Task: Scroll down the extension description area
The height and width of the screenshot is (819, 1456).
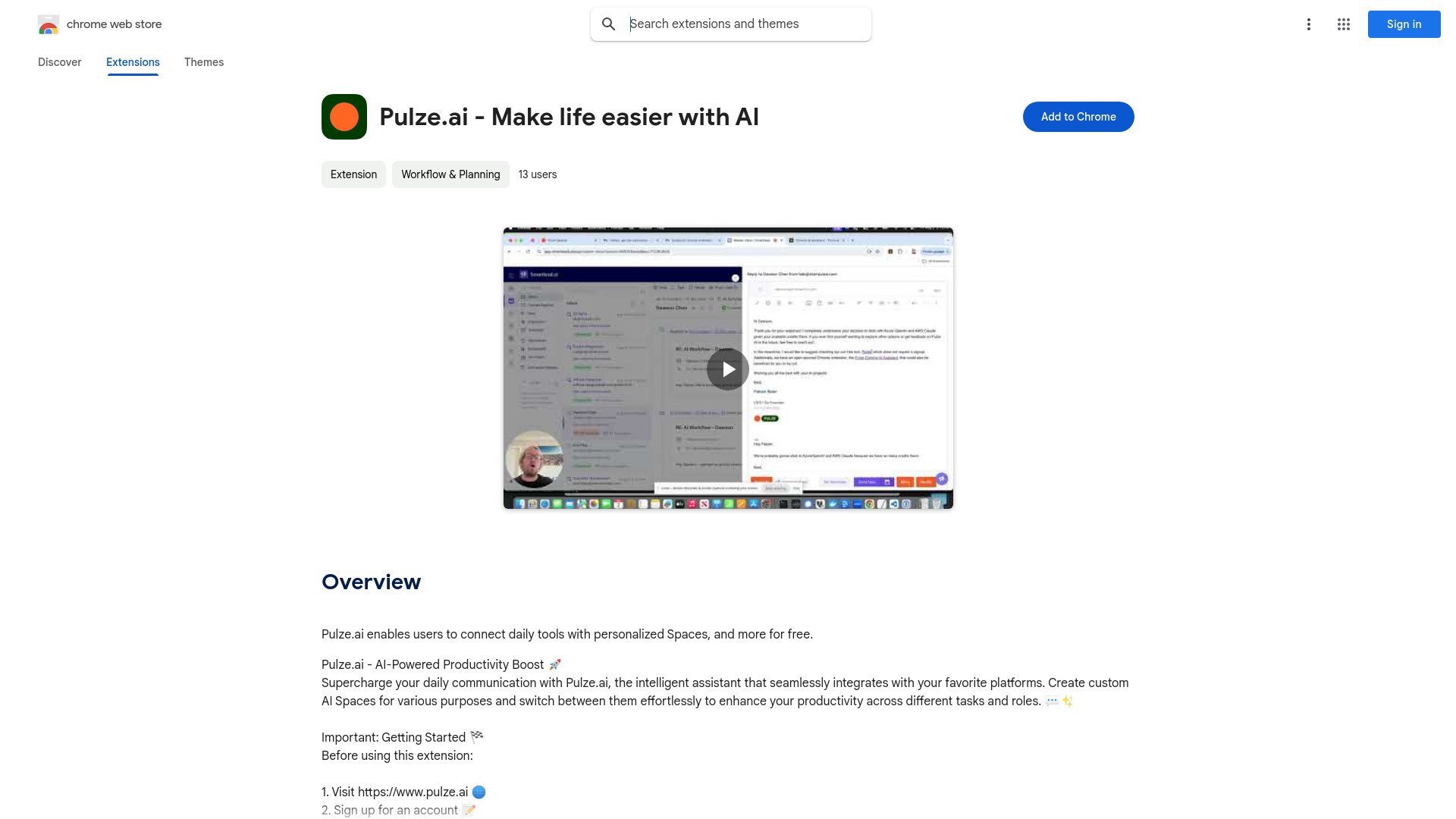Action: click(x=727, y=700)
